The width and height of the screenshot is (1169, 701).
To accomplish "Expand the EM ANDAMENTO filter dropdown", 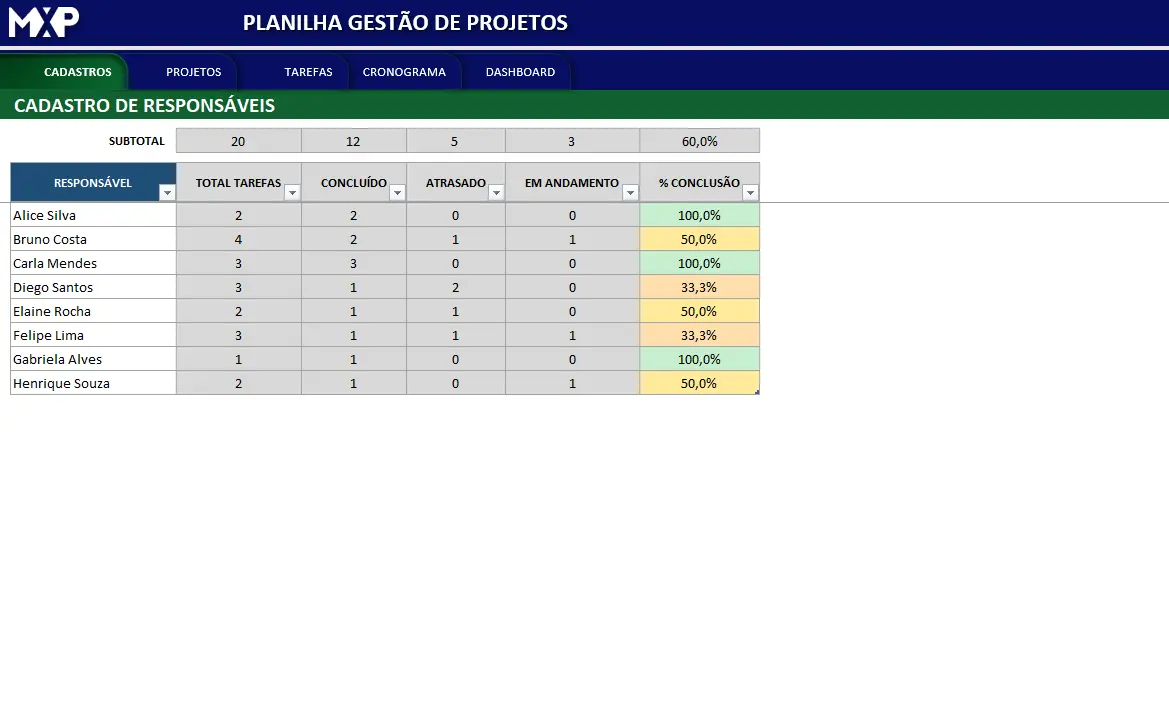I will pos(630,193).
